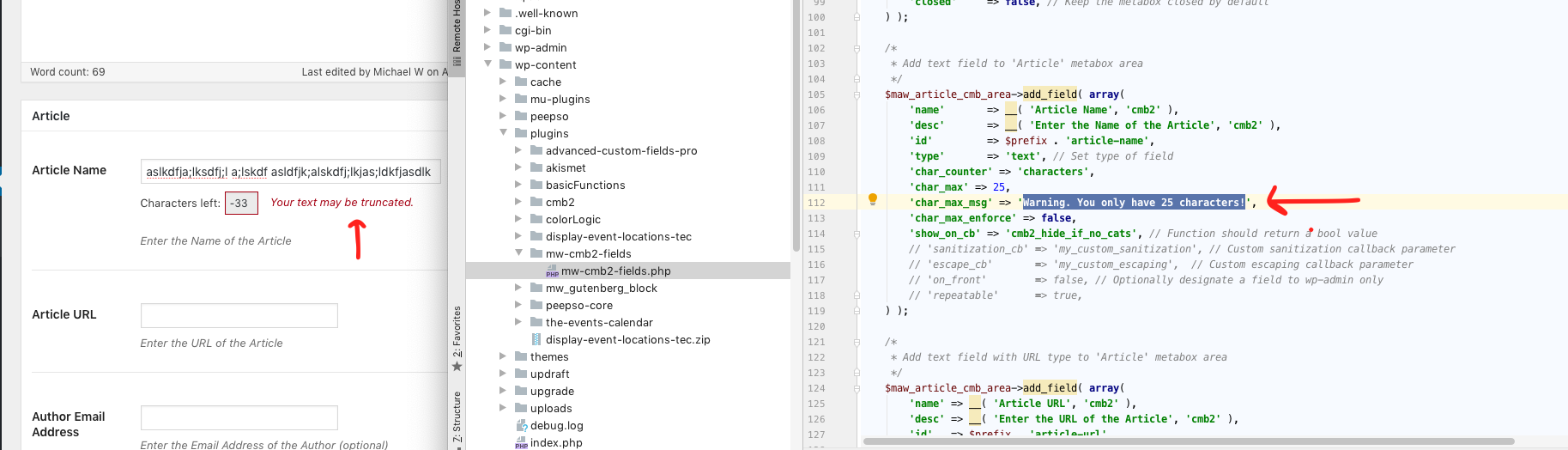Click the .well-known folder icon
Viewport: 1568px width, 450px height.
(506, 13)
